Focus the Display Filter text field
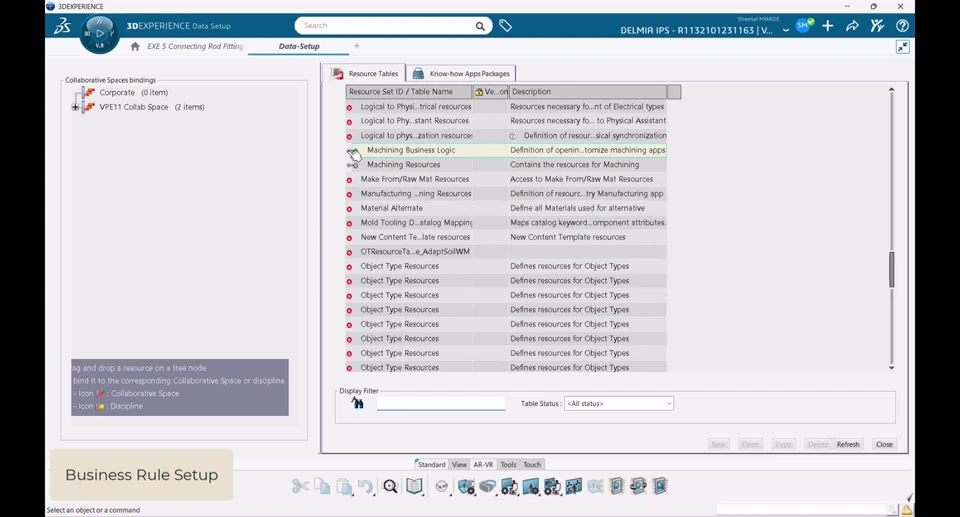This screenshot has height=517, width=960. [441, 403]
